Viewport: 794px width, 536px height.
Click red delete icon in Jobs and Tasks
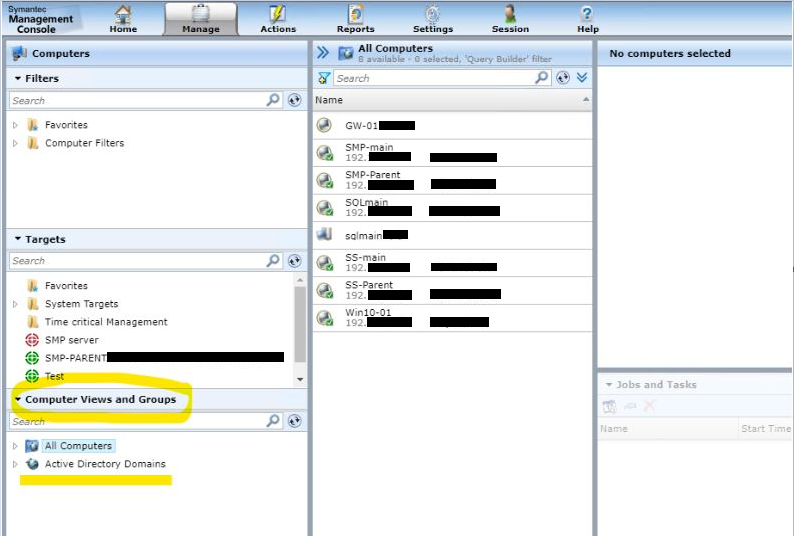(649, 406)
